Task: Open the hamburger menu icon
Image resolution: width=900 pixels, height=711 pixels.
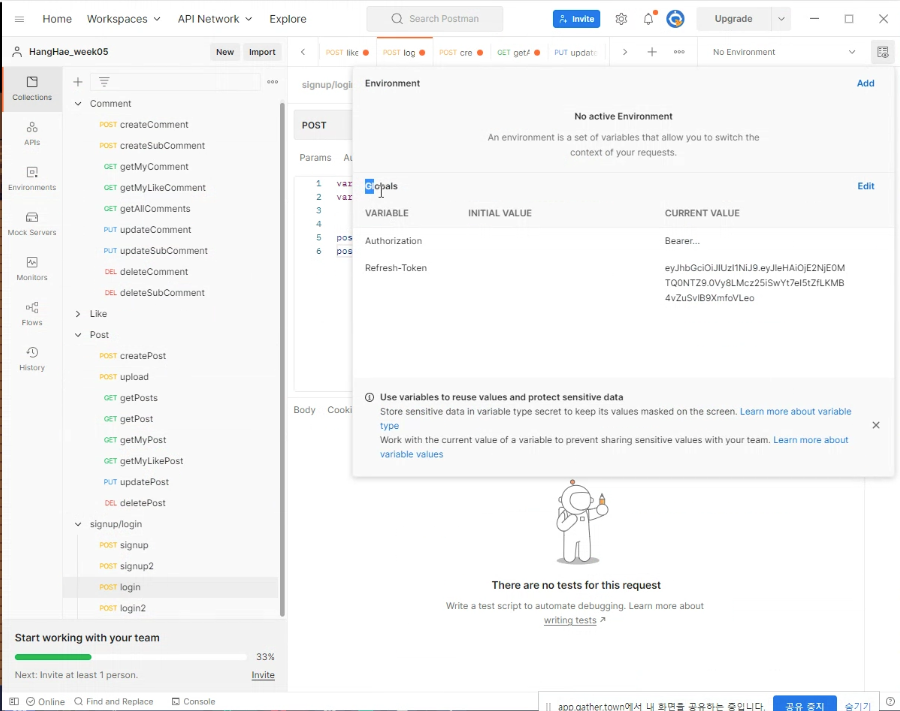Action: click(x=20, y=19)
